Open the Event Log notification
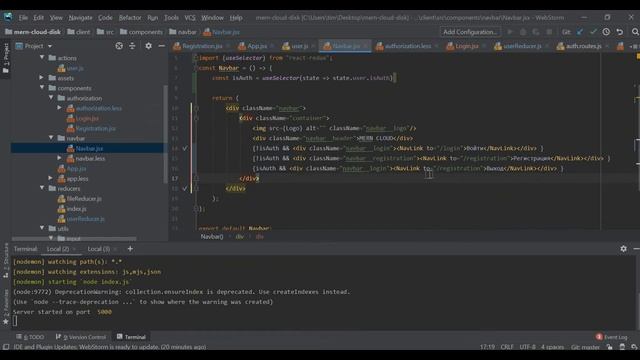 [x=611, y=337]
